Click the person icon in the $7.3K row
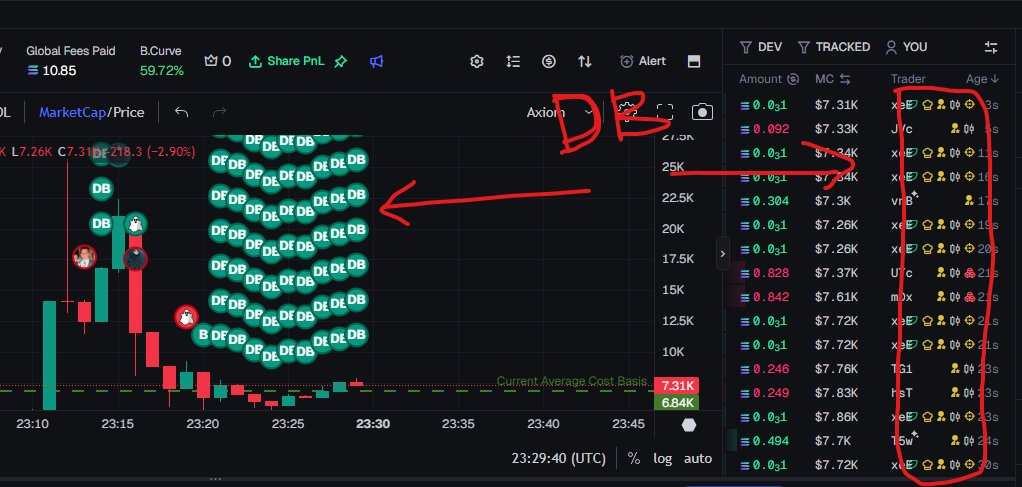This screenshot has height=487, width=1022. [x=969, y=201]
